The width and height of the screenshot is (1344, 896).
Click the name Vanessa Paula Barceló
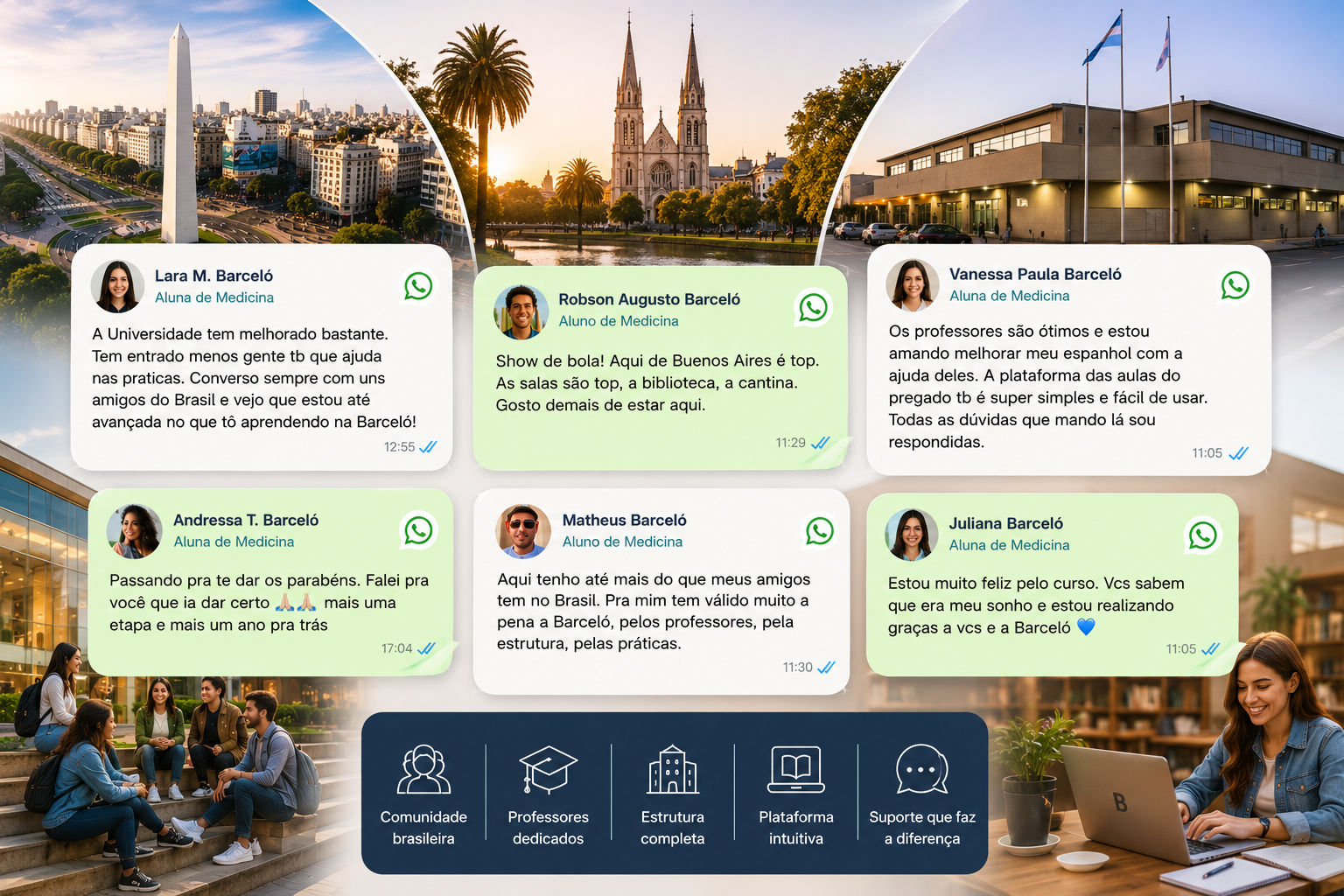pos(1035,274)
